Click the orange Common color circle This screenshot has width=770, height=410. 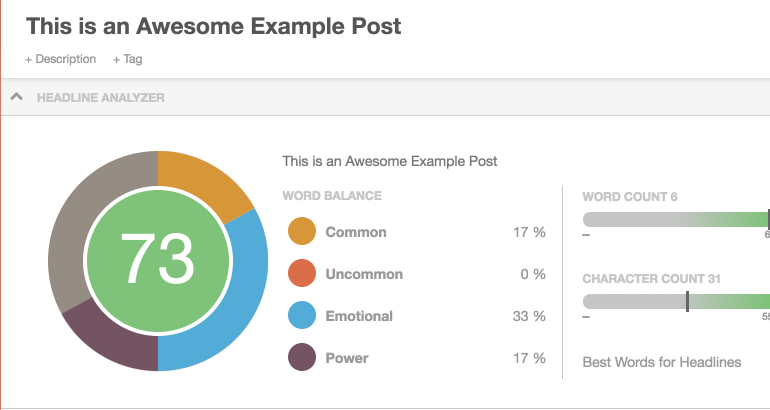(x=302, y=231)
